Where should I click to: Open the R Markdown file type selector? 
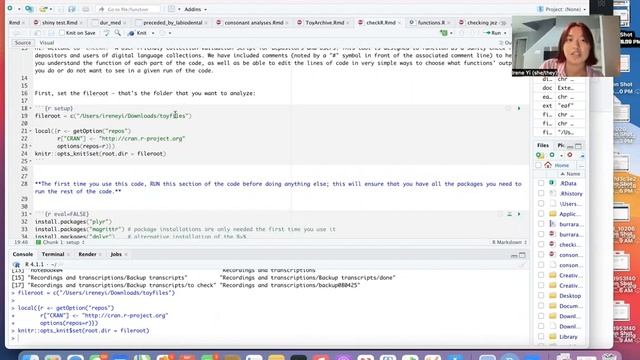coord(509,242)
